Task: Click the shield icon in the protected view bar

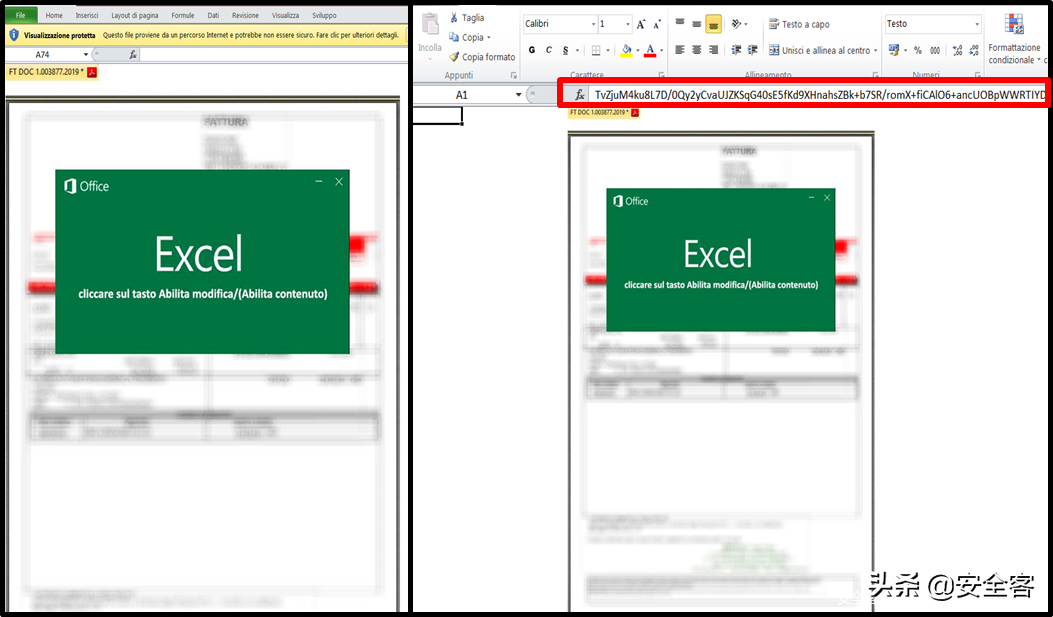Action: pos(14,35)
